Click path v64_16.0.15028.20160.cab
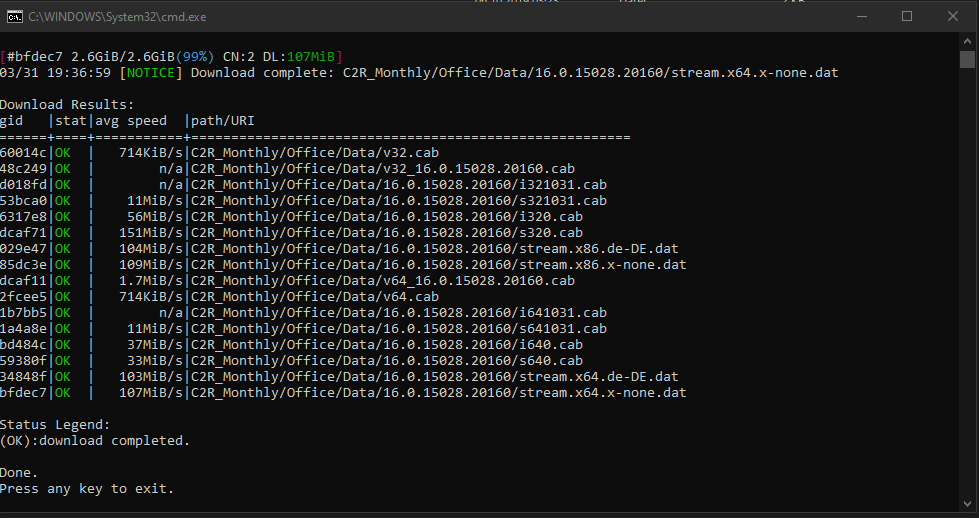979x518 pixels. [x=383, y=281]
